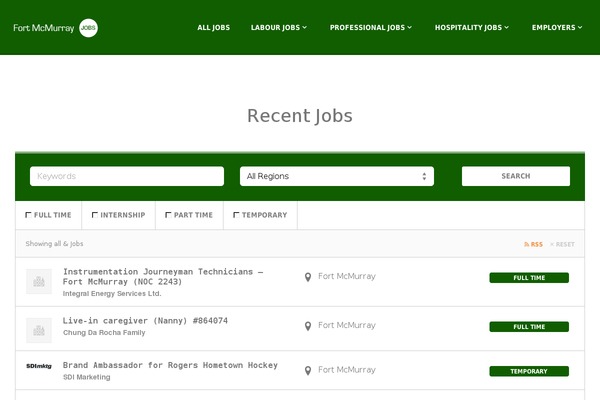Click location pin for Live-in caregiver job
Image resolution: width=600 pixels, height=400 pixels.
point(308,326)
